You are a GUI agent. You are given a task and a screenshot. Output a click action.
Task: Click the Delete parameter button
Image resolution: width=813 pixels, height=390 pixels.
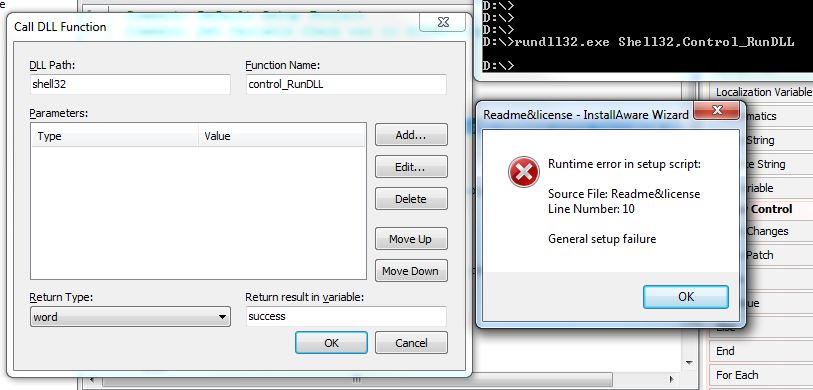pyautogui.click(x=411, y=199)
